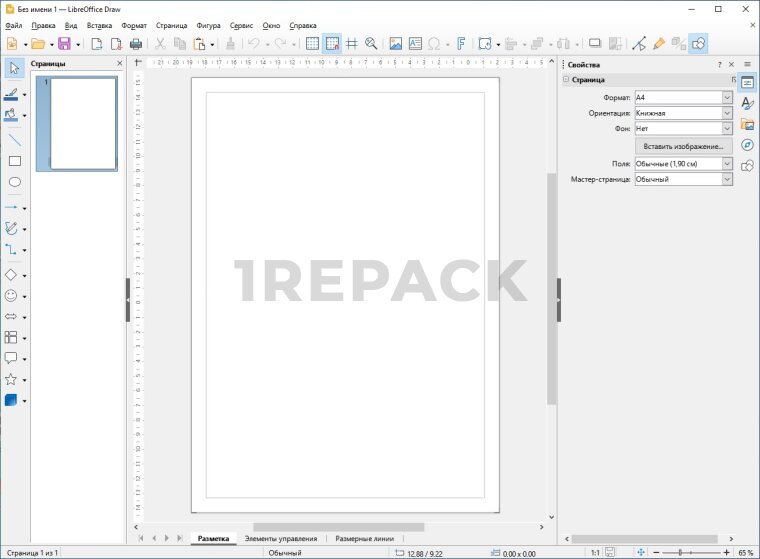Select the Rectangle drawing tool

coord(14,160)
